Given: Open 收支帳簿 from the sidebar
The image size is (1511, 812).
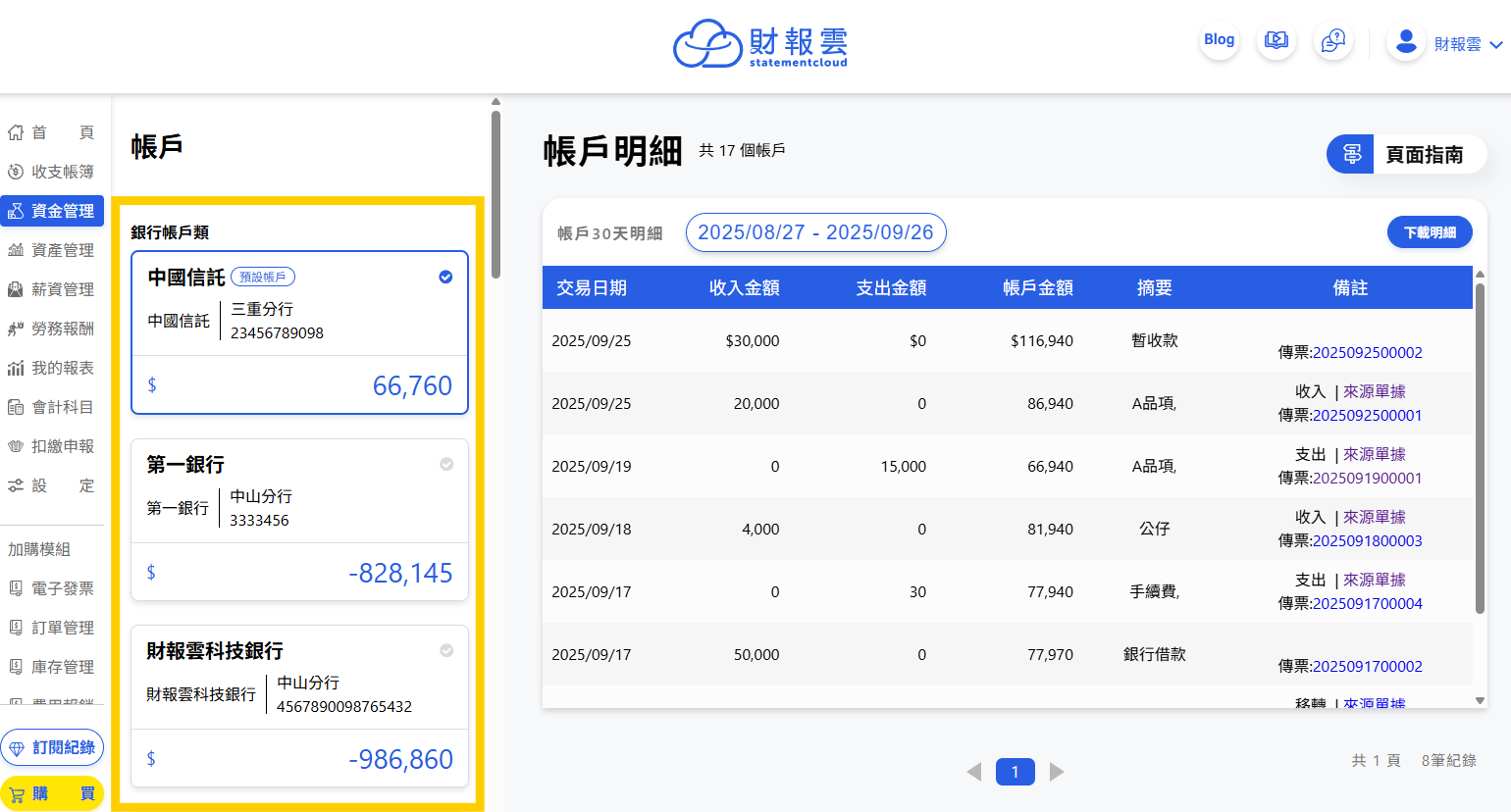Looking at the screenshot, I should [x=52, y=172].
